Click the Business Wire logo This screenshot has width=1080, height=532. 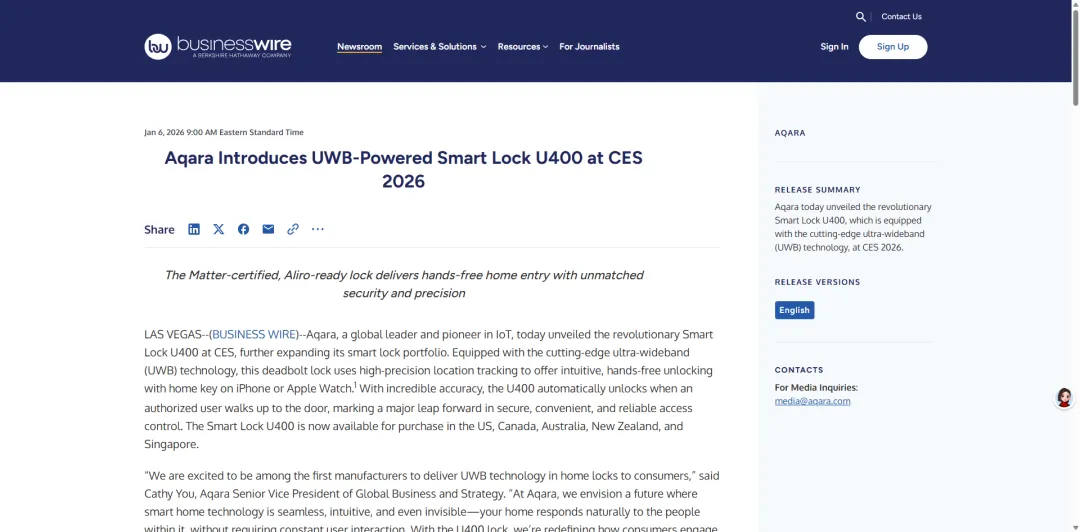point(218,46)
